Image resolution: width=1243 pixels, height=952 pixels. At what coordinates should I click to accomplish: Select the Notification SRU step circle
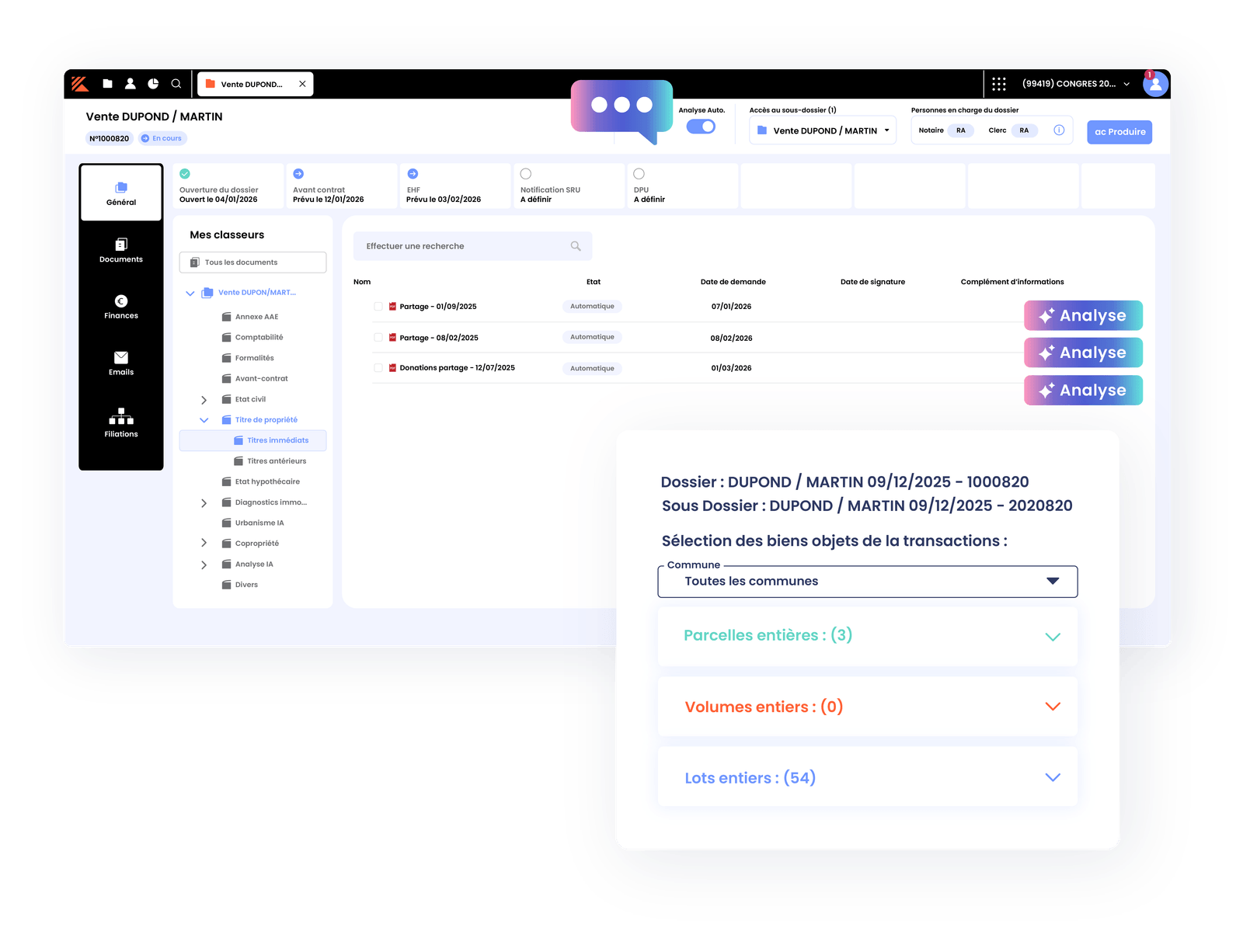(x=526, y=174)
